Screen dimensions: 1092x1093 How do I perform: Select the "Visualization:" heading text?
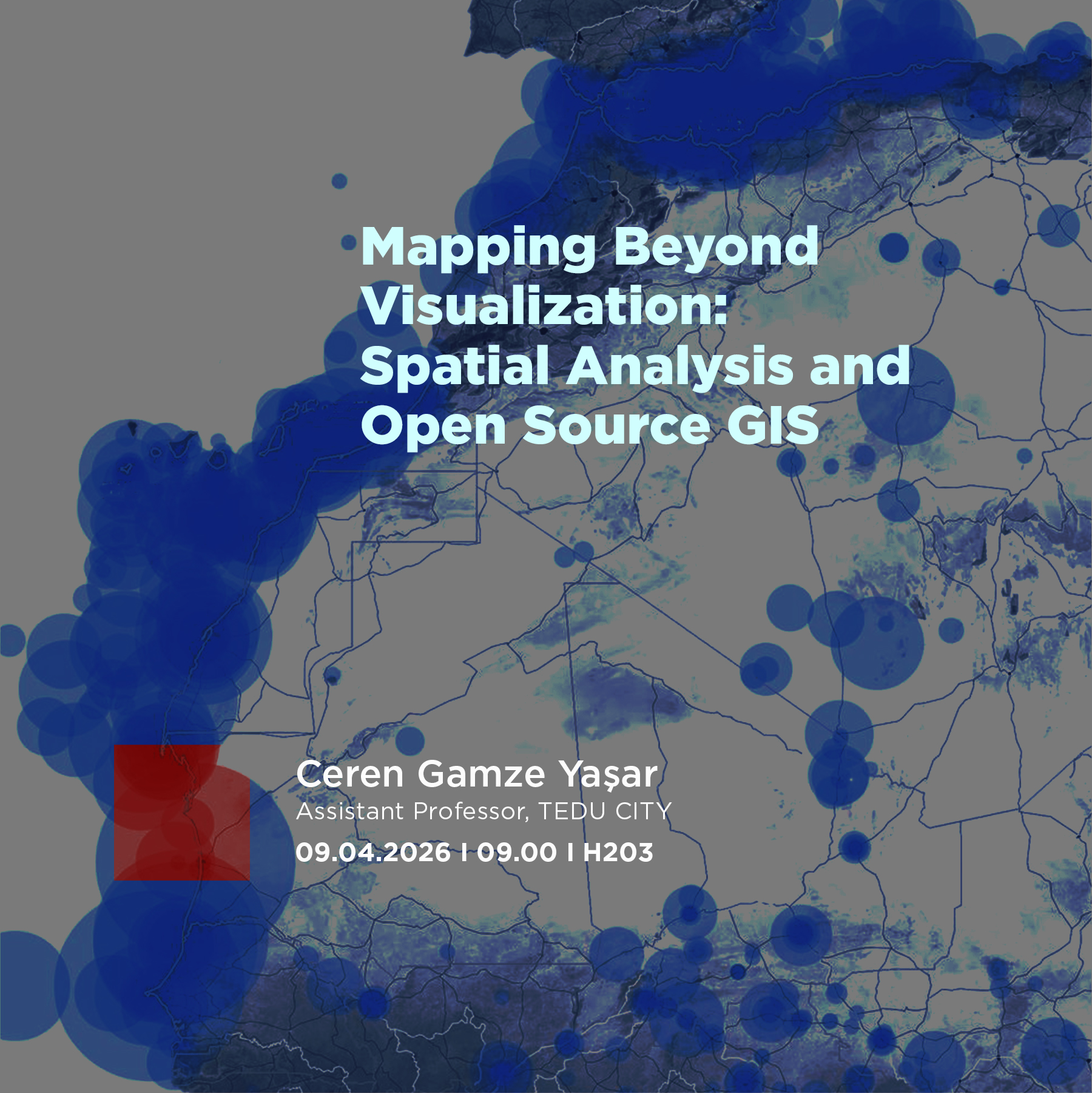(x=544, y=306)
